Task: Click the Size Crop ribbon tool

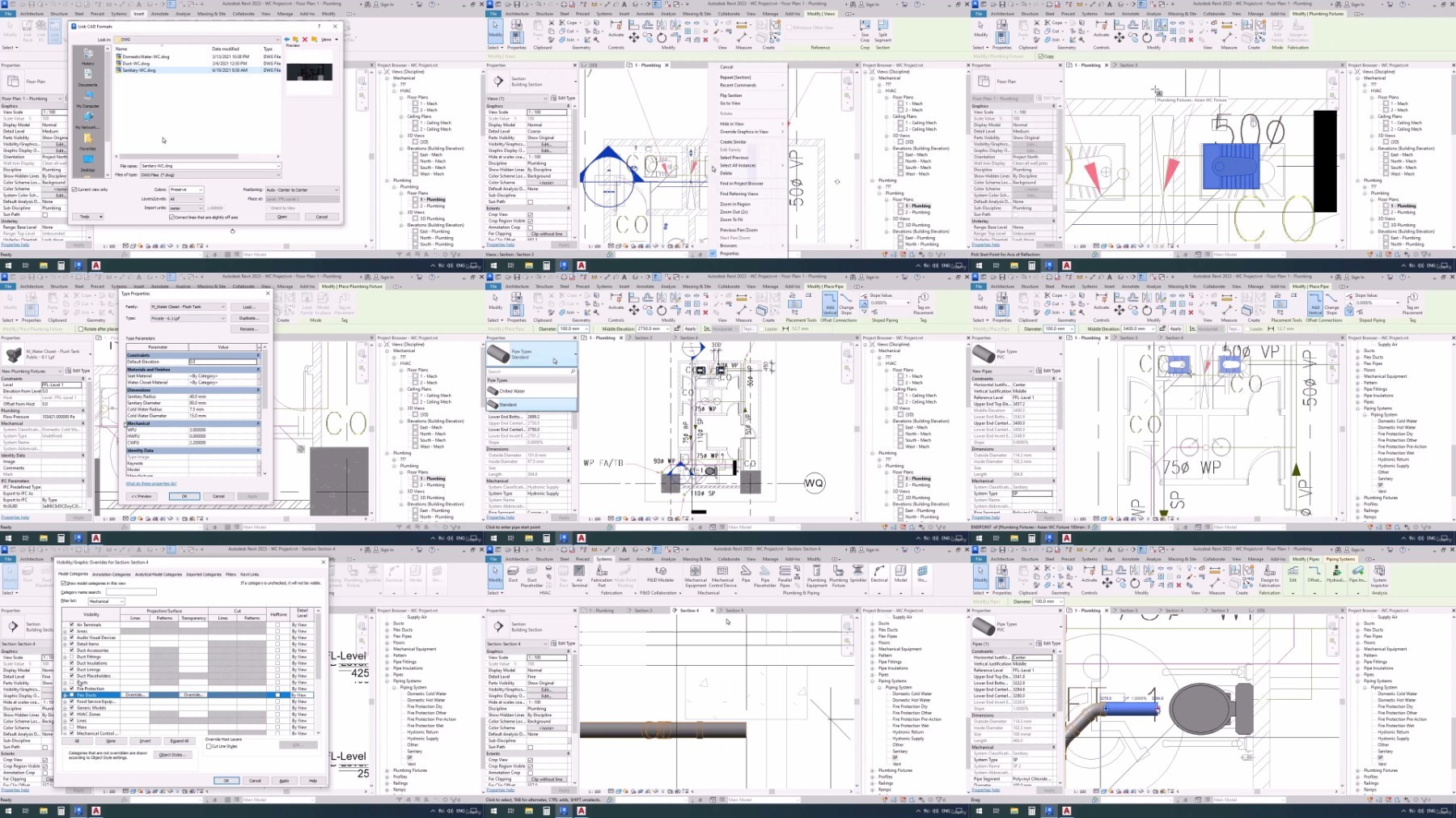Action: click(x=865, y=30)
